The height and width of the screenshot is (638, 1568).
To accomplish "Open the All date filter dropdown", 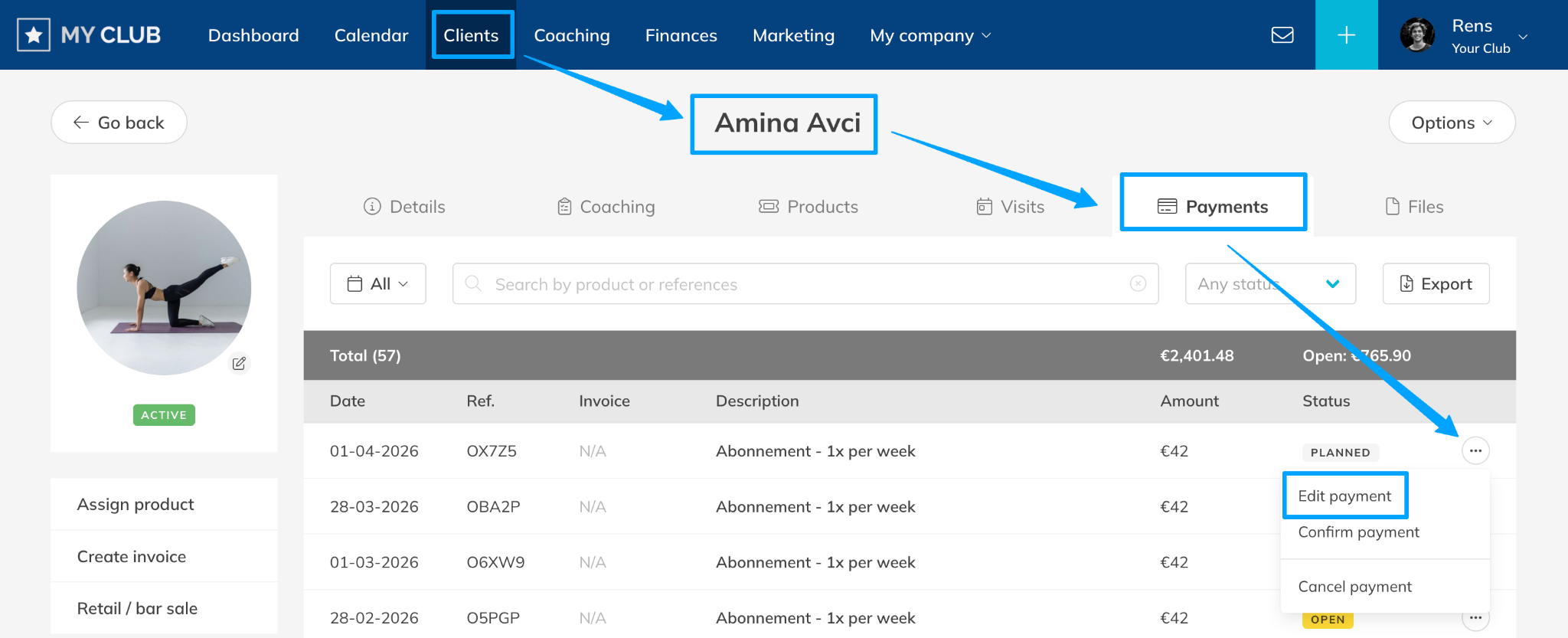I will (x=377, y=284).
